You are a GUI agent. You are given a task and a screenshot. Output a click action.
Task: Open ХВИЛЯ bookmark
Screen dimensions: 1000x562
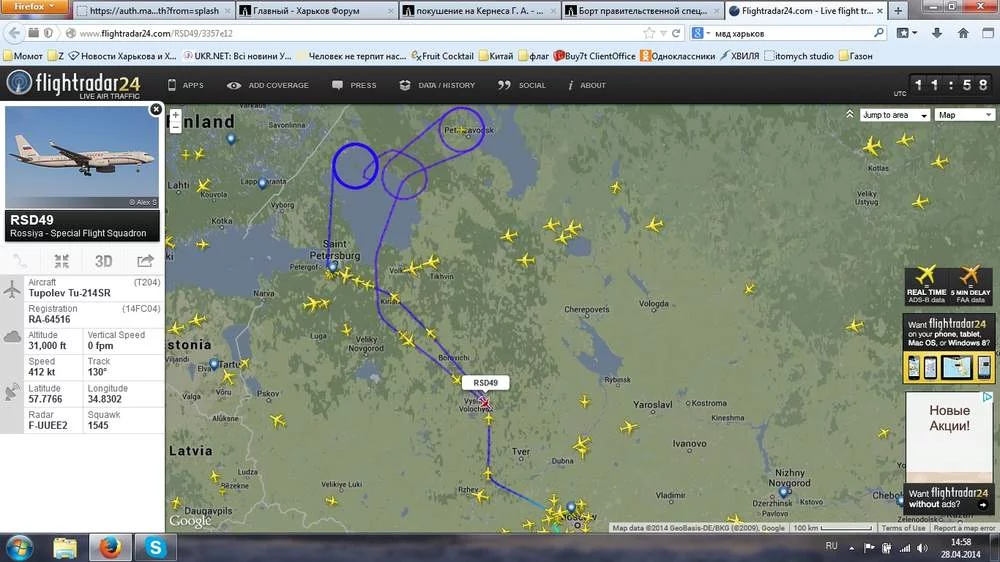coord(740,56)
